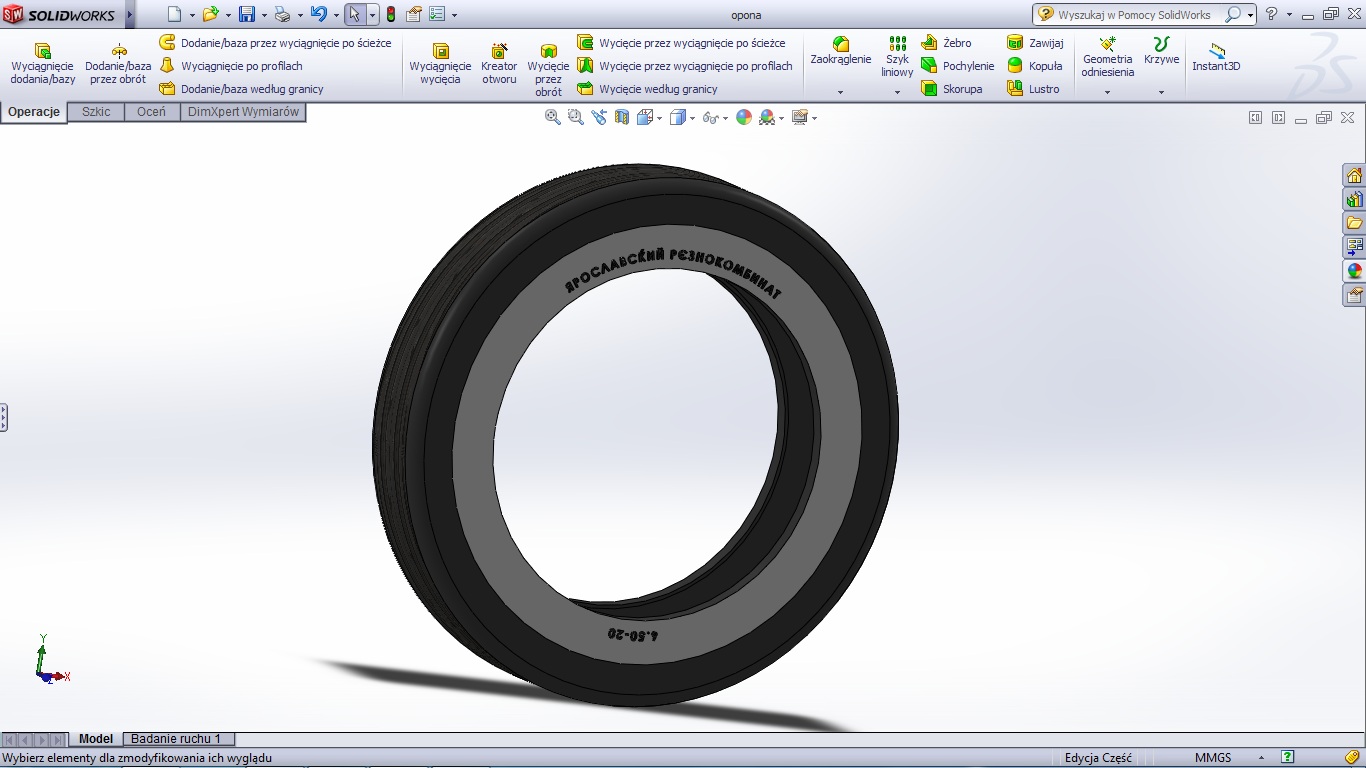Click the rebuild traffic light icon

(x=390, y=14)
